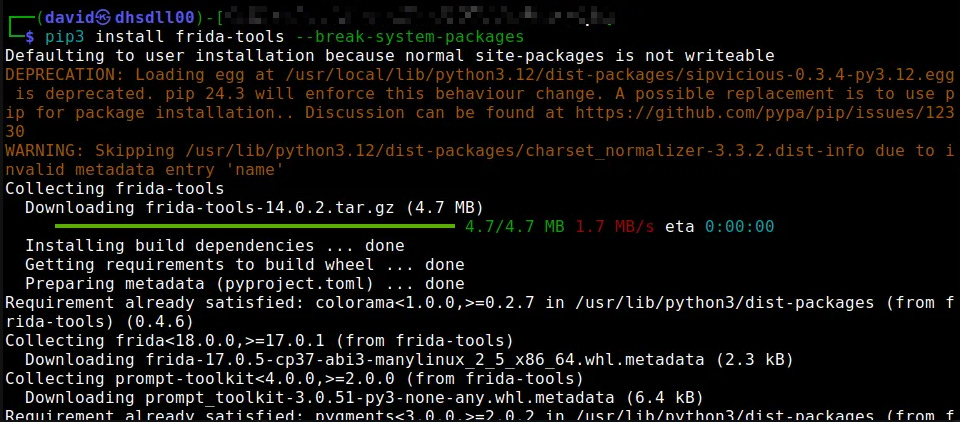Click the 1.7 MB/s download speed
This screenshot has width=960, height=422.
click(x=615, y=227)
